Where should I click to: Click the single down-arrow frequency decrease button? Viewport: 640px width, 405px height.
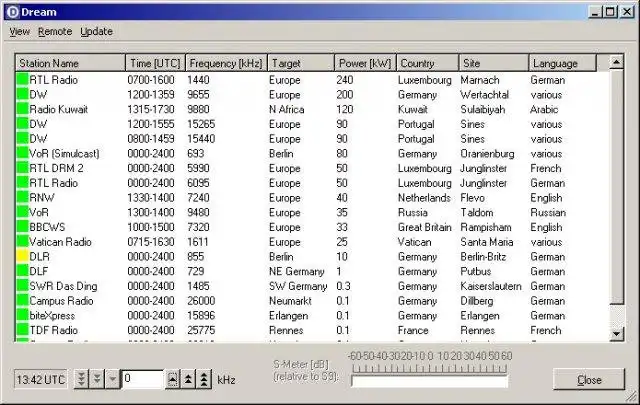(x=112, y=379)
